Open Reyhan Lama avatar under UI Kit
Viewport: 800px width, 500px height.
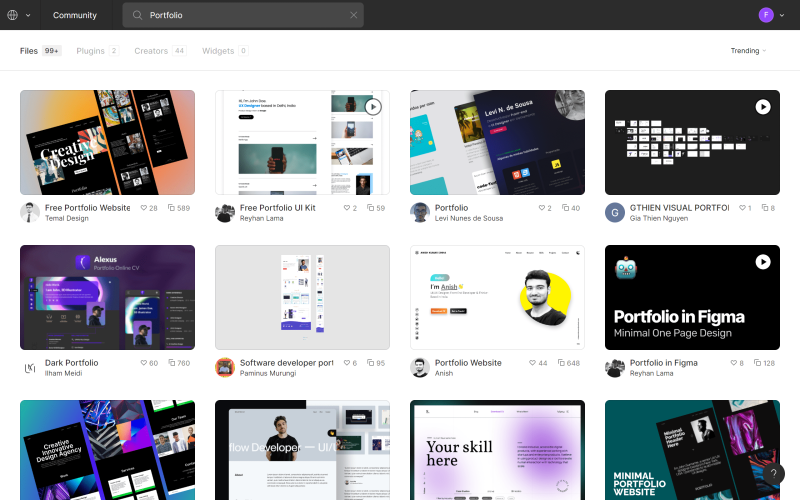coord(225,213)
